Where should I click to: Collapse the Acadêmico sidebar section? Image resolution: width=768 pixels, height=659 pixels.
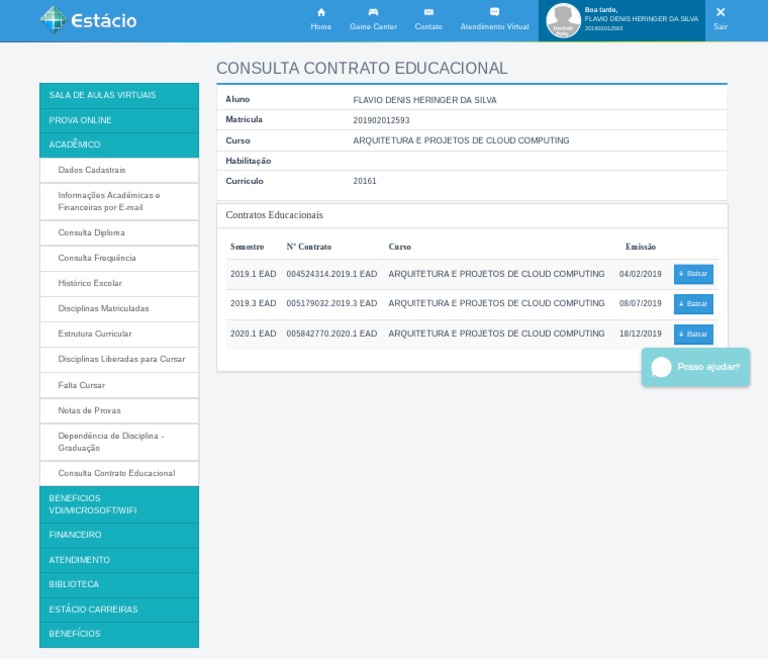point(119,145)
